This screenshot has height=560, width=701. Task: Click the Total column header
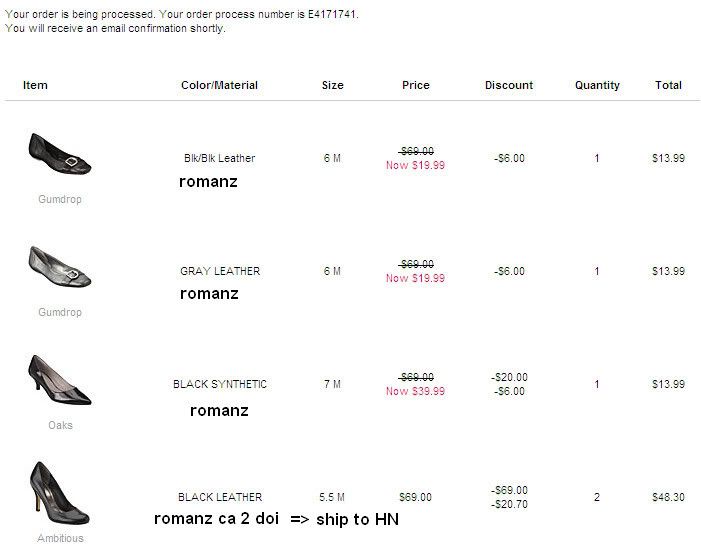tap(668, 85)
